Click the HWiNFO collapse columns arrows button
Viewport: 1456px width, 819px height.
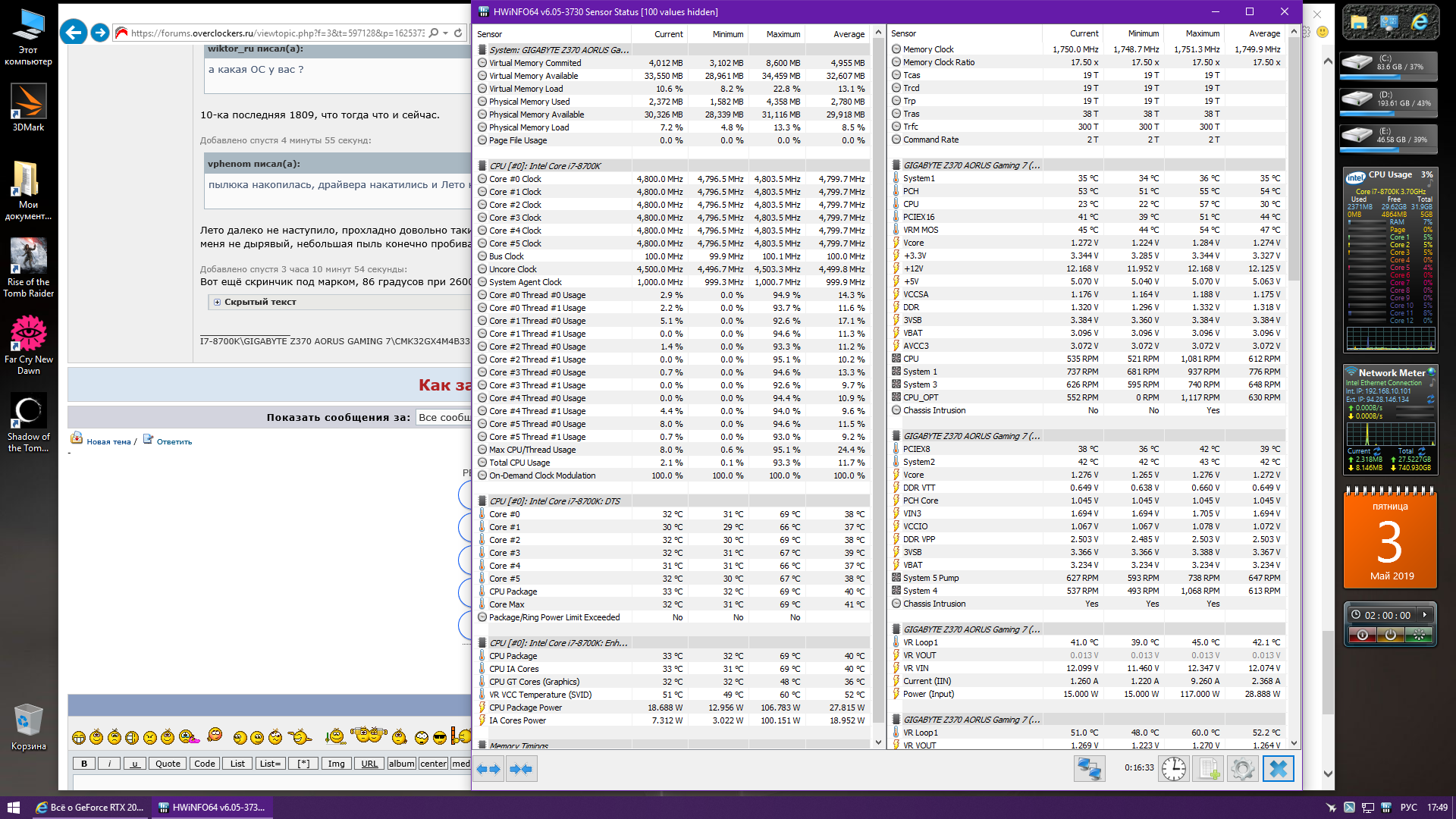pyautogui.click(x=521, y=769)
